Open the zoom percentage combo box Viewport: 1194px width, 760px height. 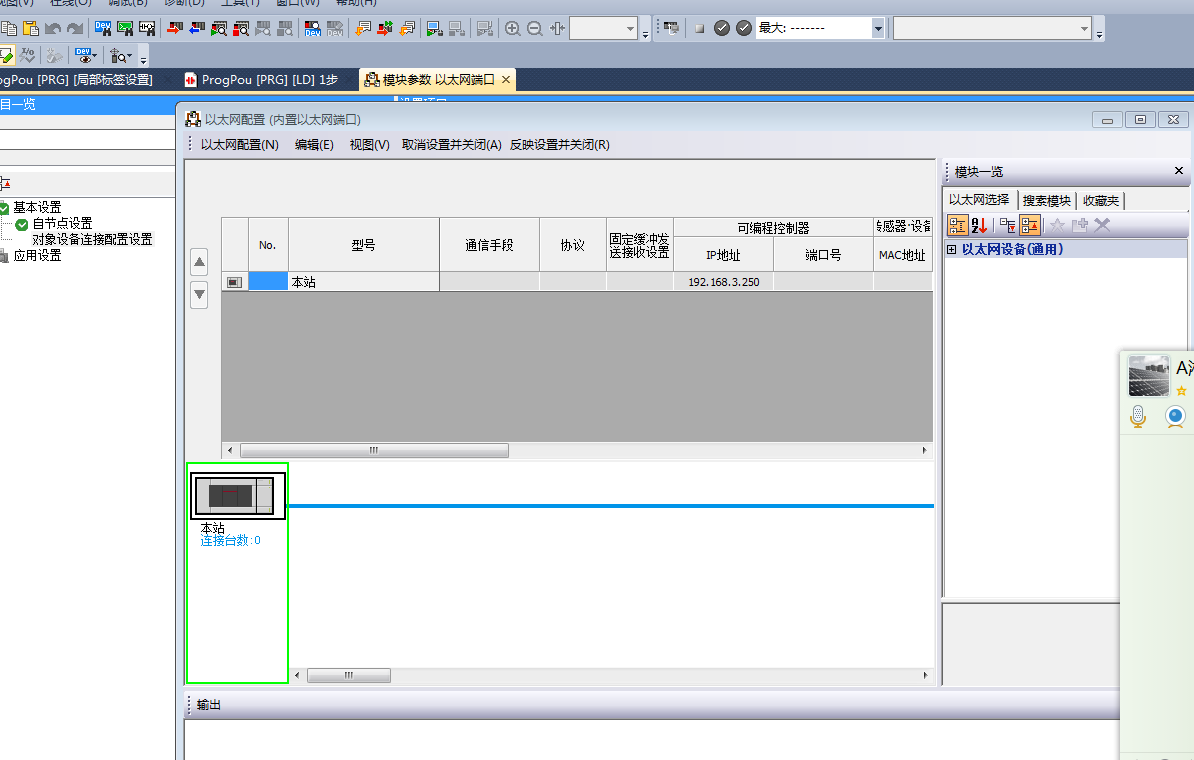(x=630, y=29)
